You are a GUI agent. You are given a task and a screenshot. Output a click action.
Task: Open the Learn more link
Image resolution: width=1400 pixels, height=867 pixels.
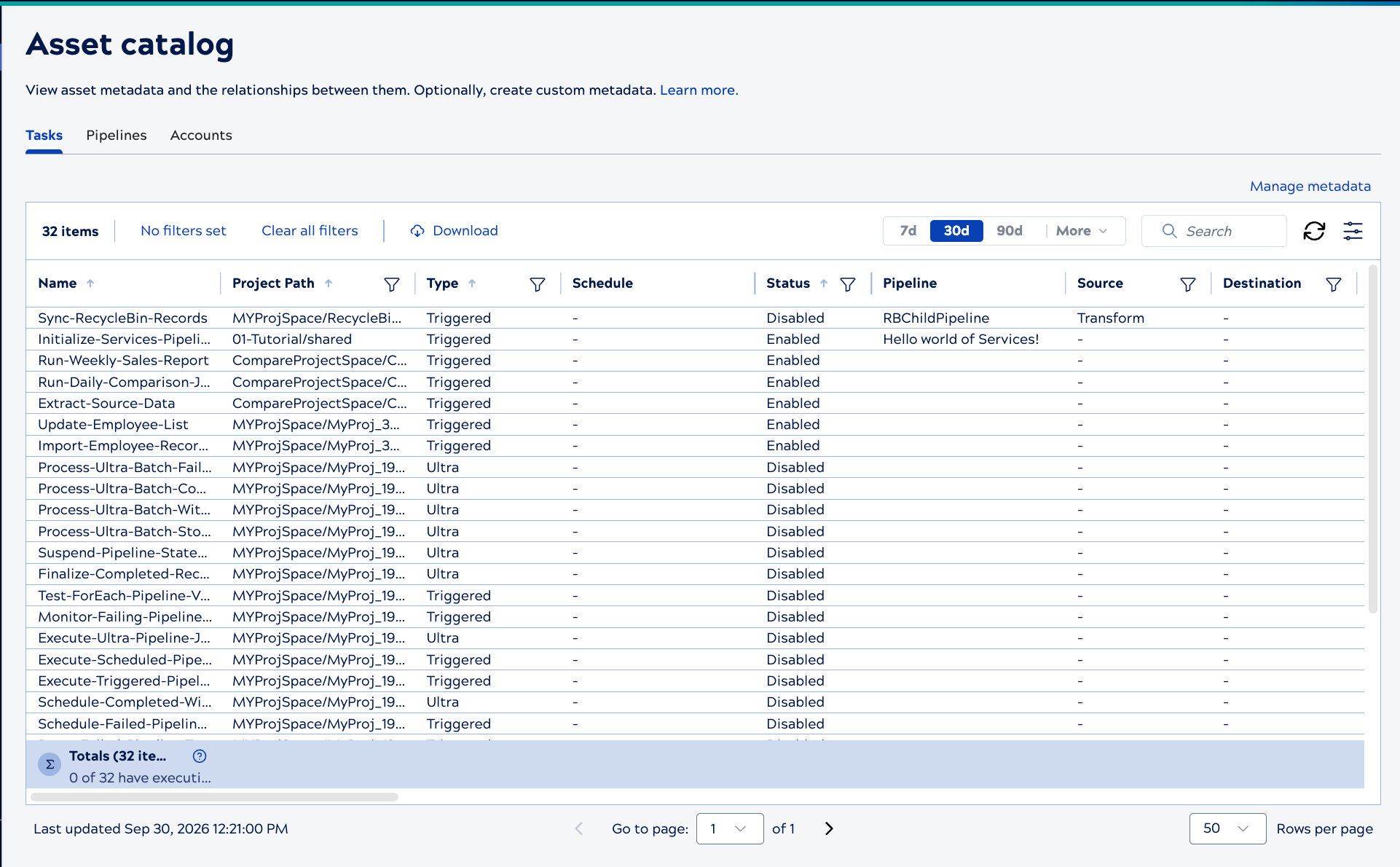pyautogui.click(x=699, y=90)
